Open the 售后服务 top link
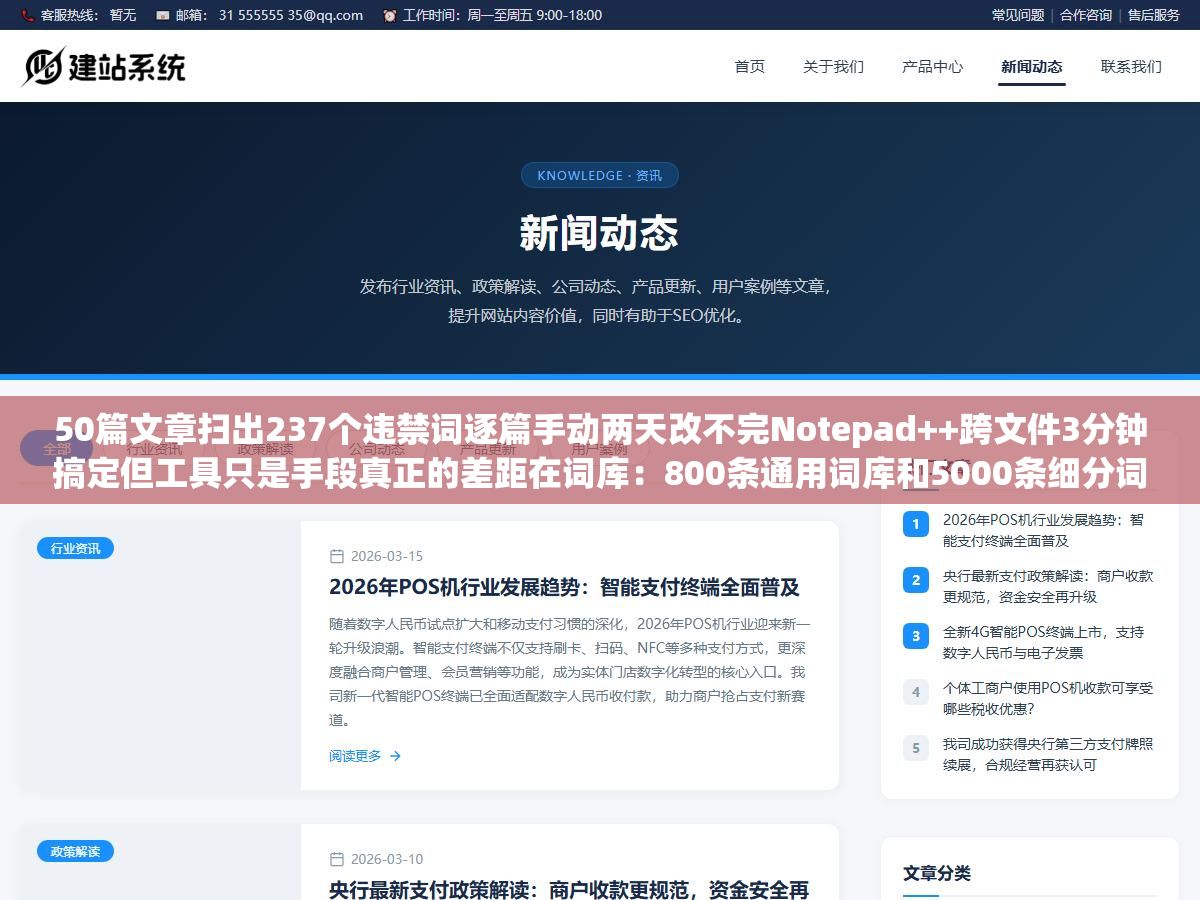Image resolution: width=1200 pixels, height=900 pixels. 1154,15
